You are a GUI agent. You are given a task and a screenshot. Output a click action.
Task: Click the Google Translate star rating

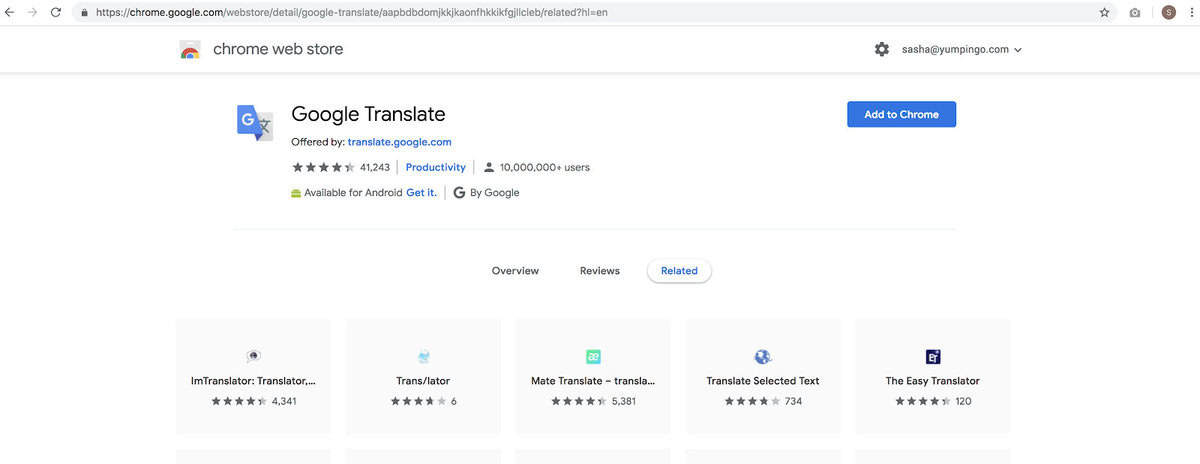[x=323, y=167]
